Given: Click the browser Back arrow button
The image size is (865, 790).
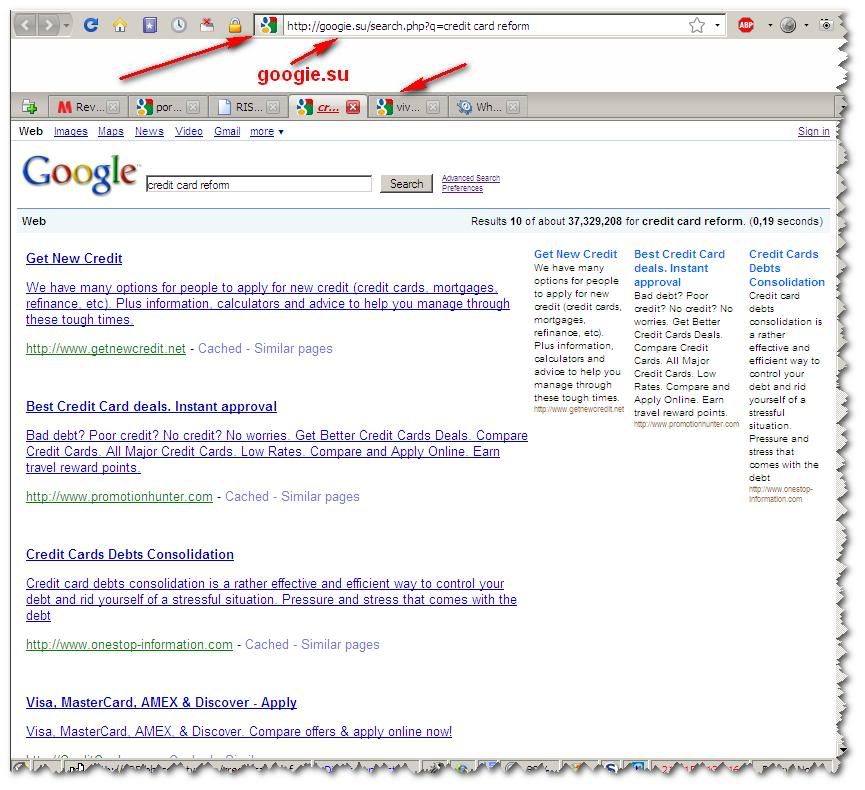Looking at the screenshot, I should pyautogui.click(x=26, y=25).
